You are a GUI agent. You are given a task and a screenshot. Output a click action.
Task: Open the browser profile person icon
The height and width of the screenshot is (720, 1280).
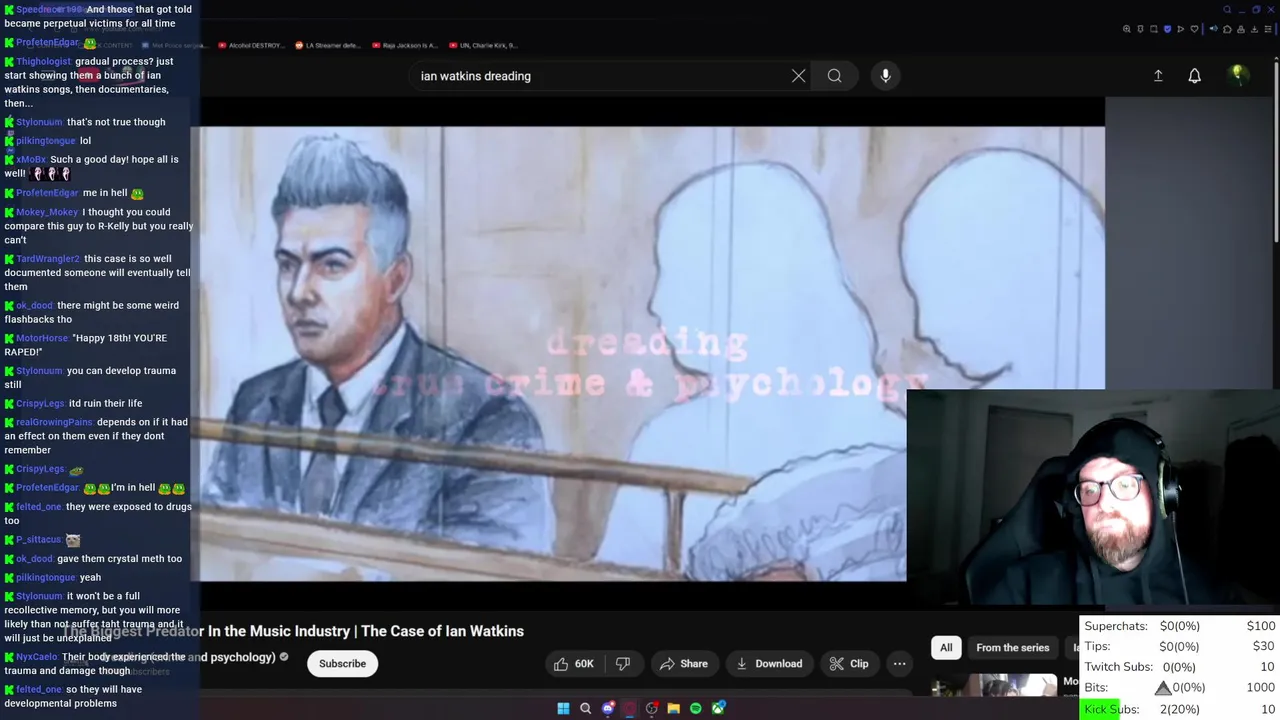(x=1241, y=29)
